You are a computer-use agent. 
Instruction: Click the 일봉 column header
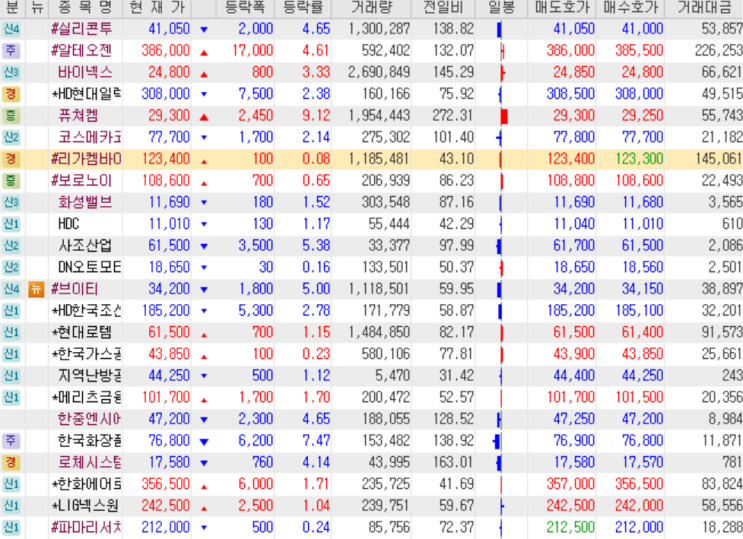(501, 8)
